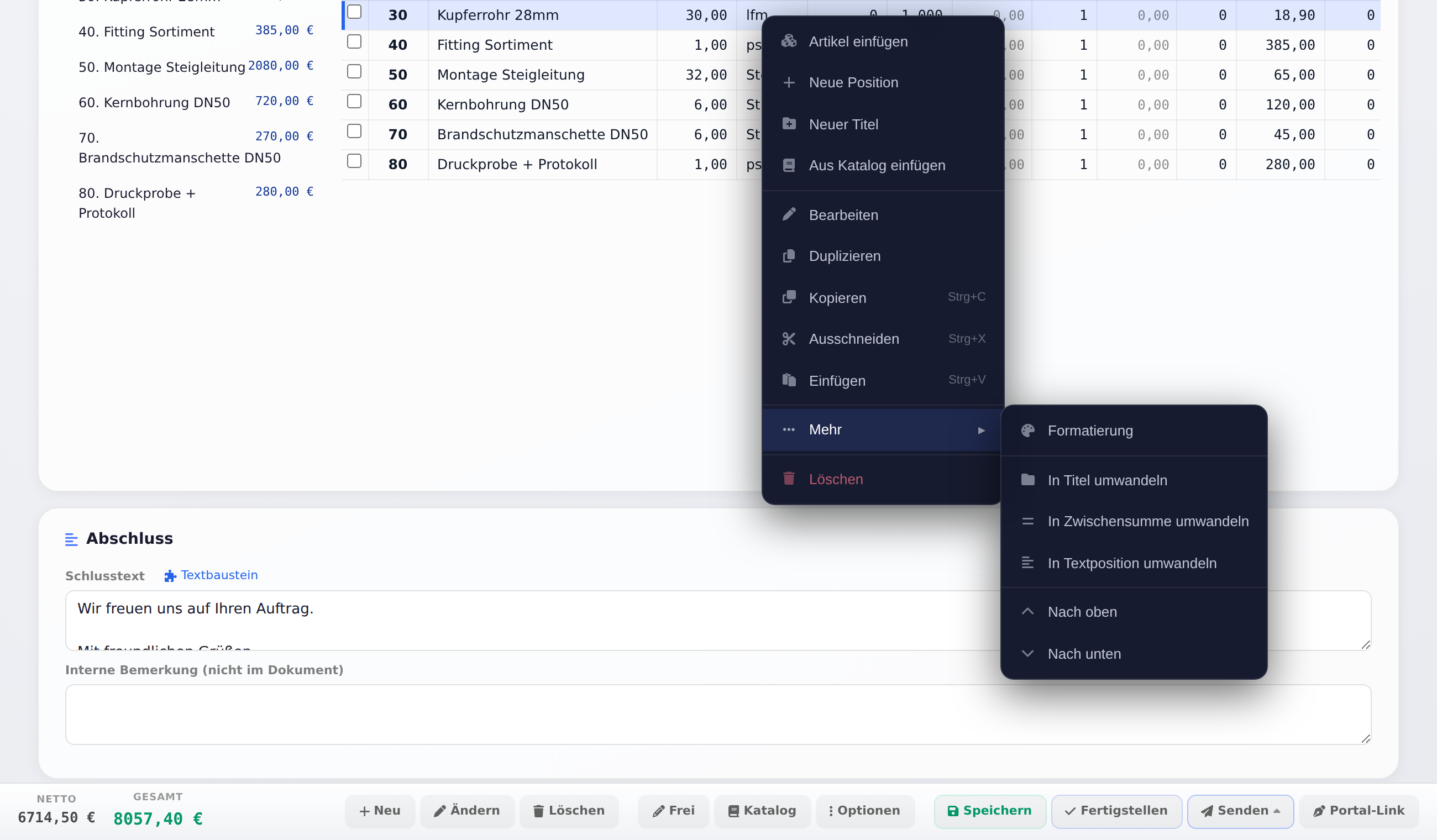Check the row 60 Kernbohrung DN50 box
1437x840 pixels.
pos(354,101)
